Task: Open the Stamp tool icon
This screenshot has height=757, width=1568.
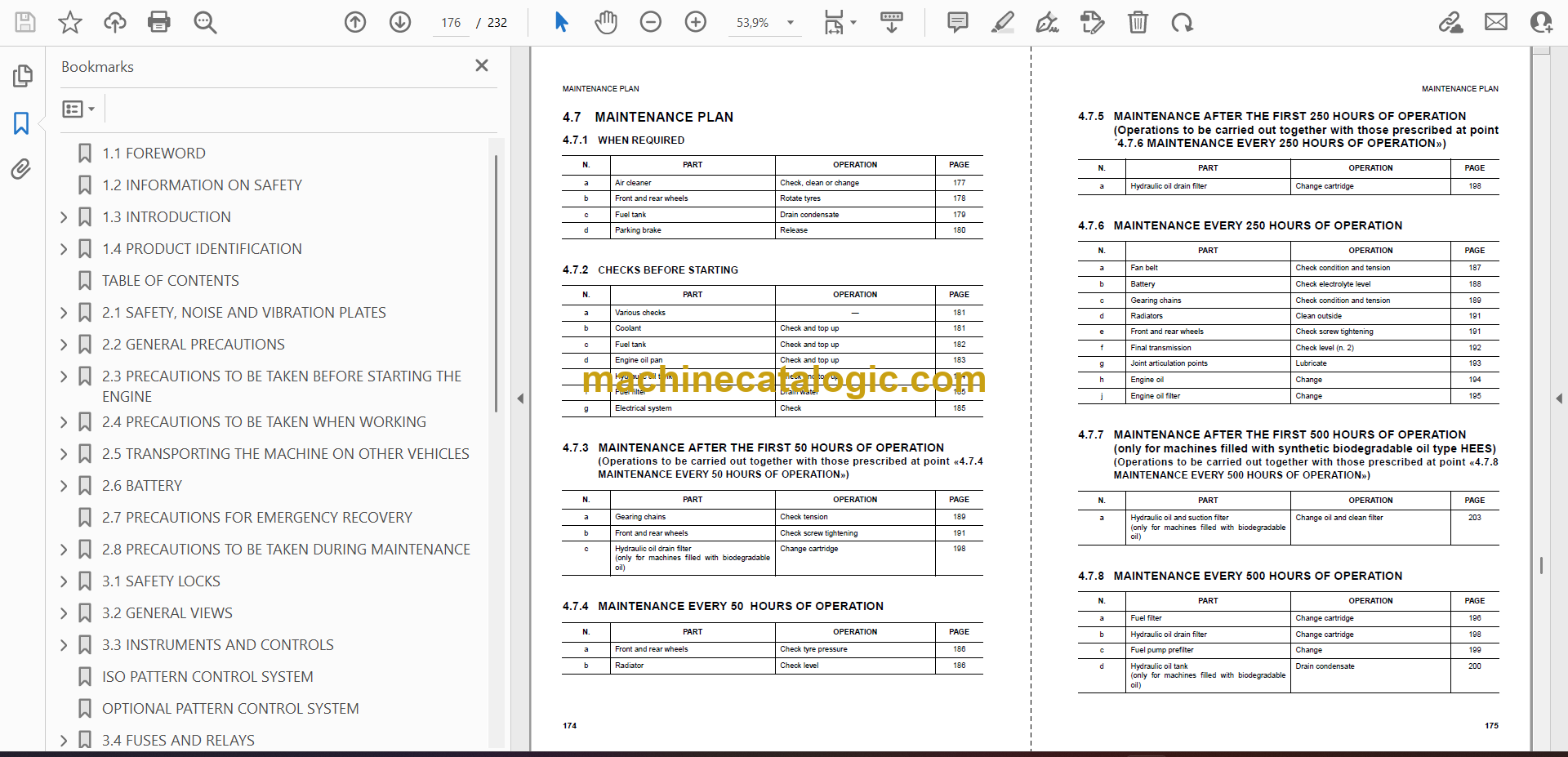Action: coord(1092,22)
